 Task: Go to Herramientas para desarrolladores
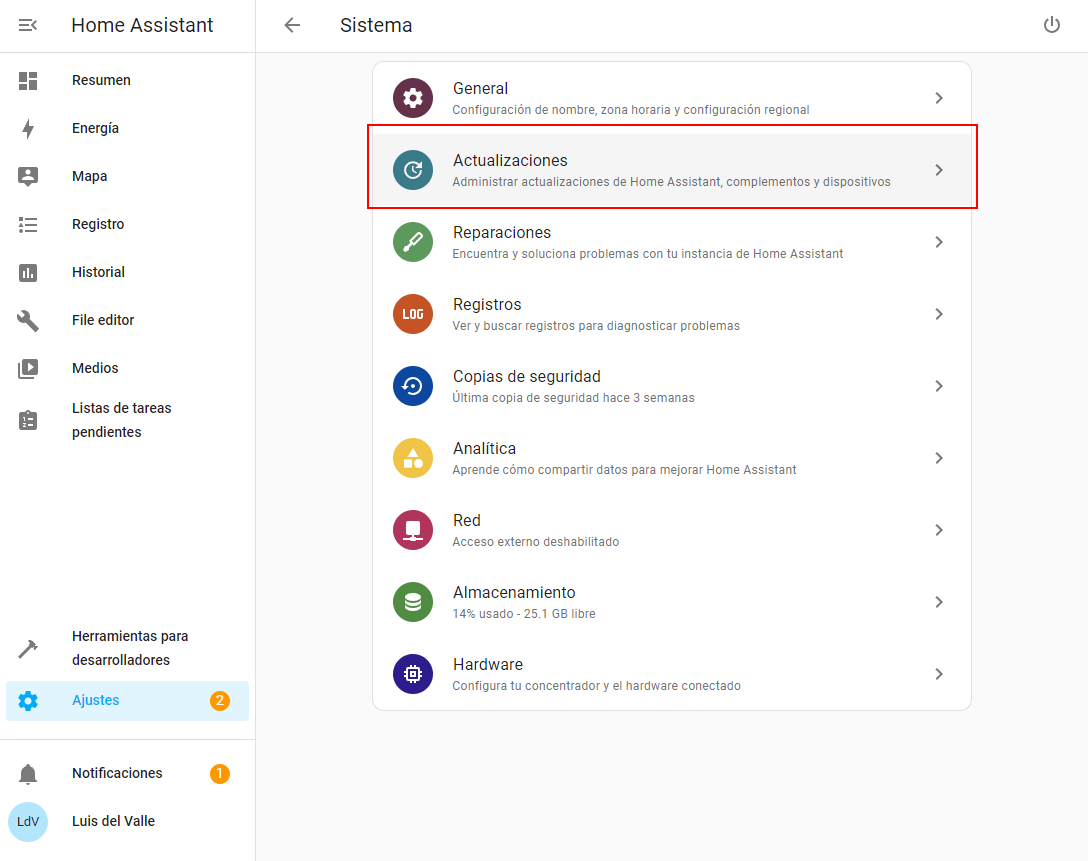click(x=130, y=648)
